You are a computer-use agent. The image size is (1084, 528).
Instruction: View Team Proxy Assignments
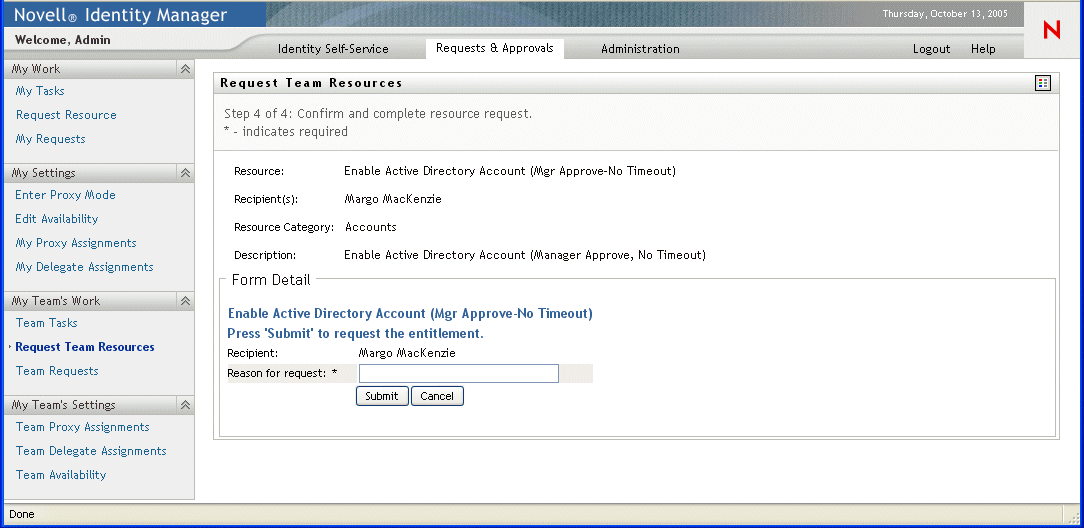click(x=82, y=427)
